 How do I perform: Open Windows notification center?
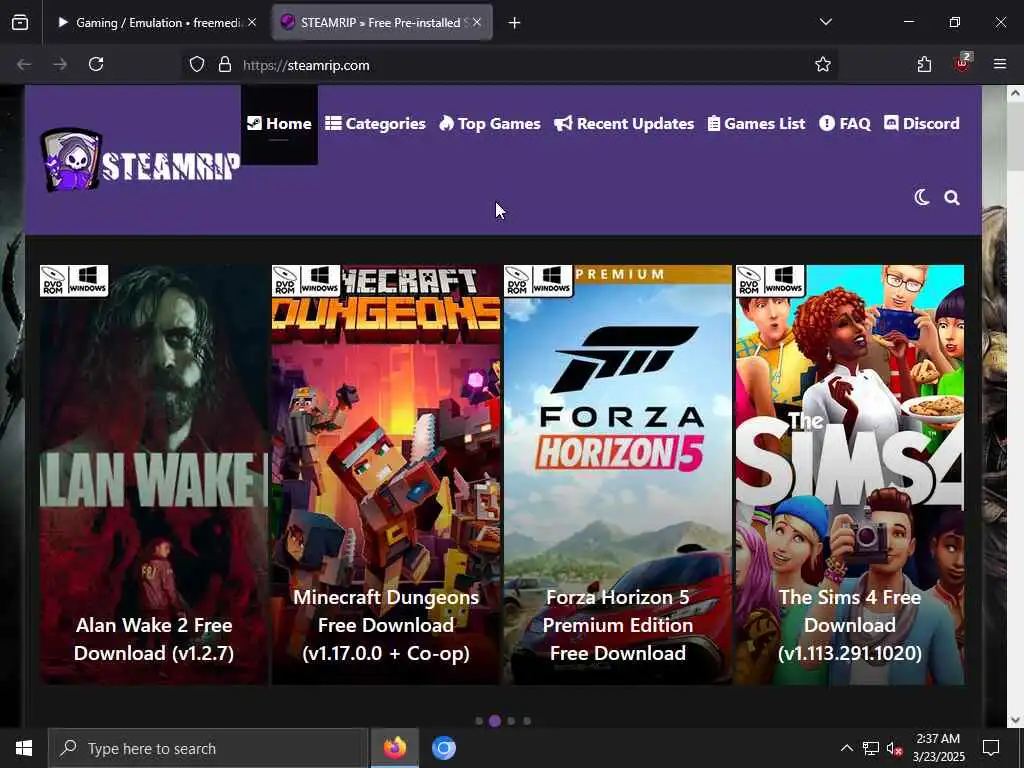(991, 748)
